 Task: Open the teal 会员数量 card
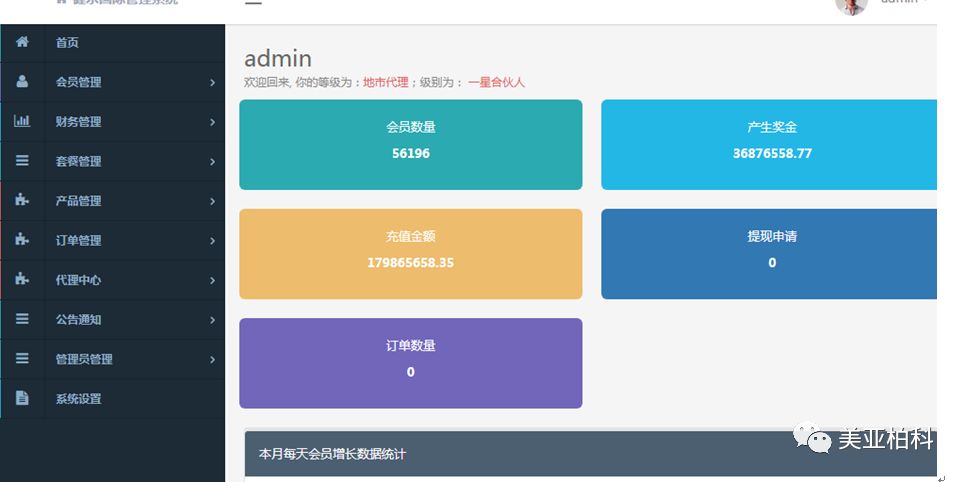coord(410,144)
